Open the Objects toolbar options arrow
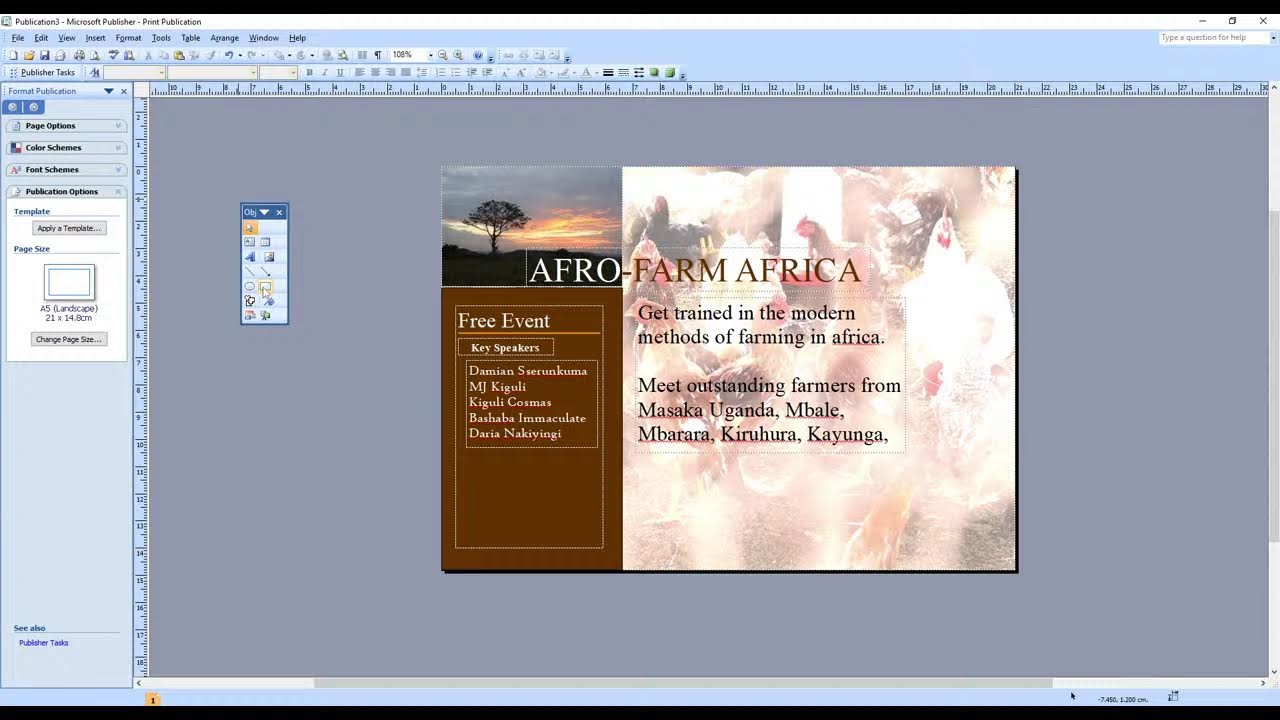Viewport: 1280px width, 720px height. pos(264,212)
